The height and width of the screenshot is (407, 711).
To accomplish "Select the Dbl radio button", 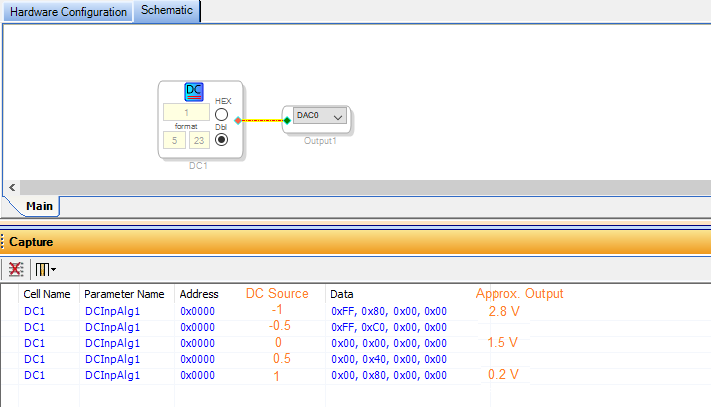I will coord(221,140).
